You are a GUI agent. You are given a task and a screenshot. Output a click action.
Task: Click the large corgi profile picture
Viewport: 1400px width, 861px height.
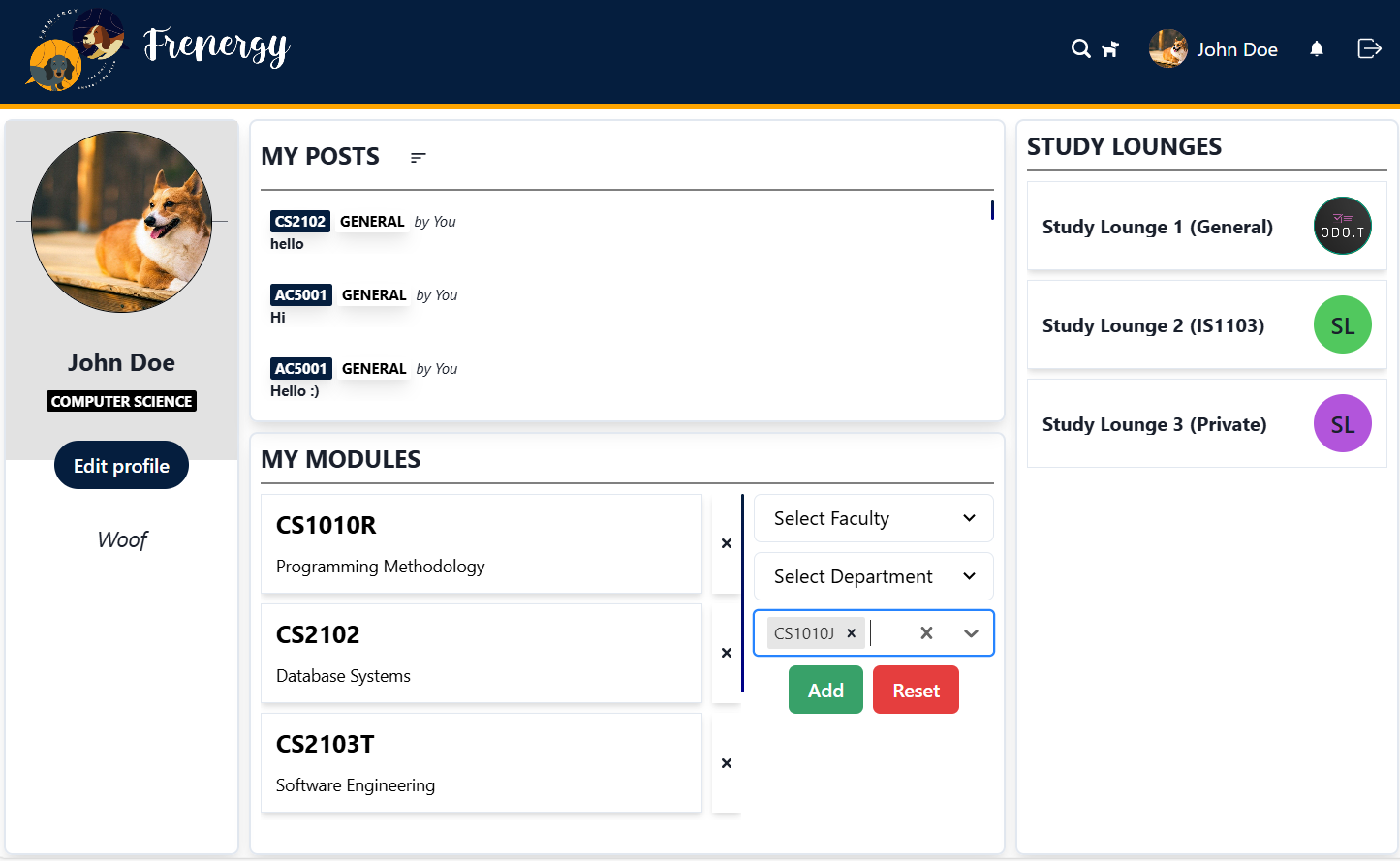coord(121,222)
